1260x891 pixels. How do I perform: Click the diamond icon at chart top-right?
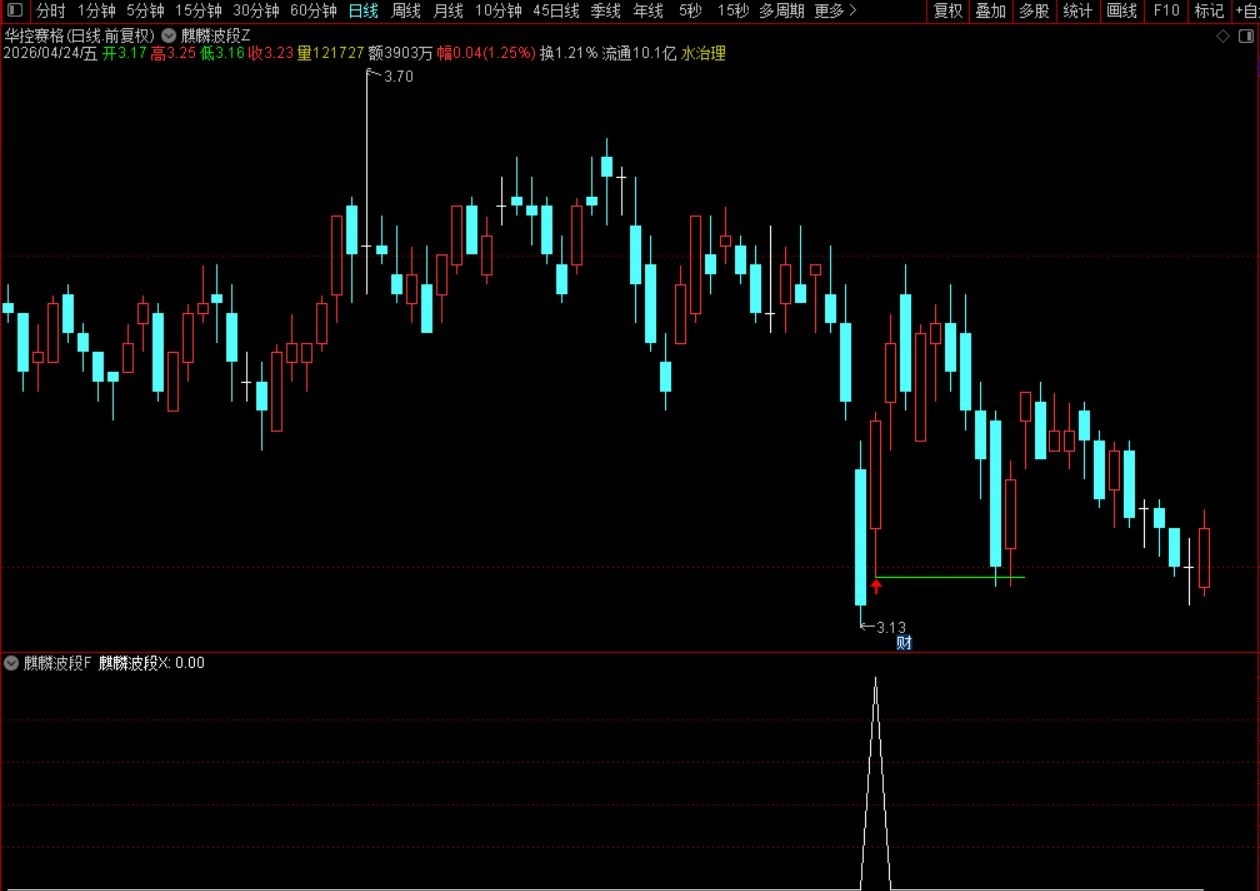[1222, 37]
